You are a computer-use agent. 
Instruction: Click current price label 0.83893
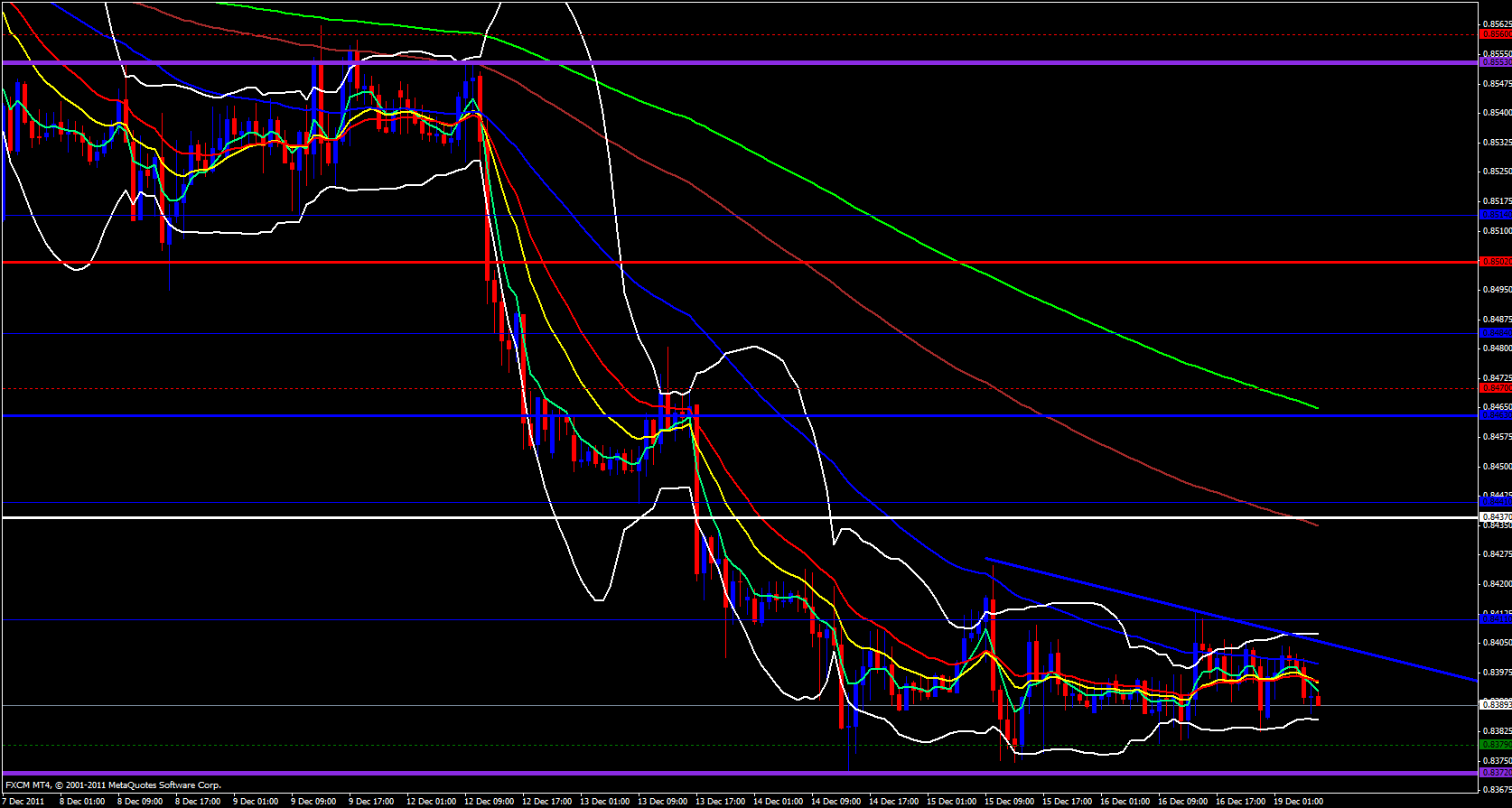[1495, 704]
